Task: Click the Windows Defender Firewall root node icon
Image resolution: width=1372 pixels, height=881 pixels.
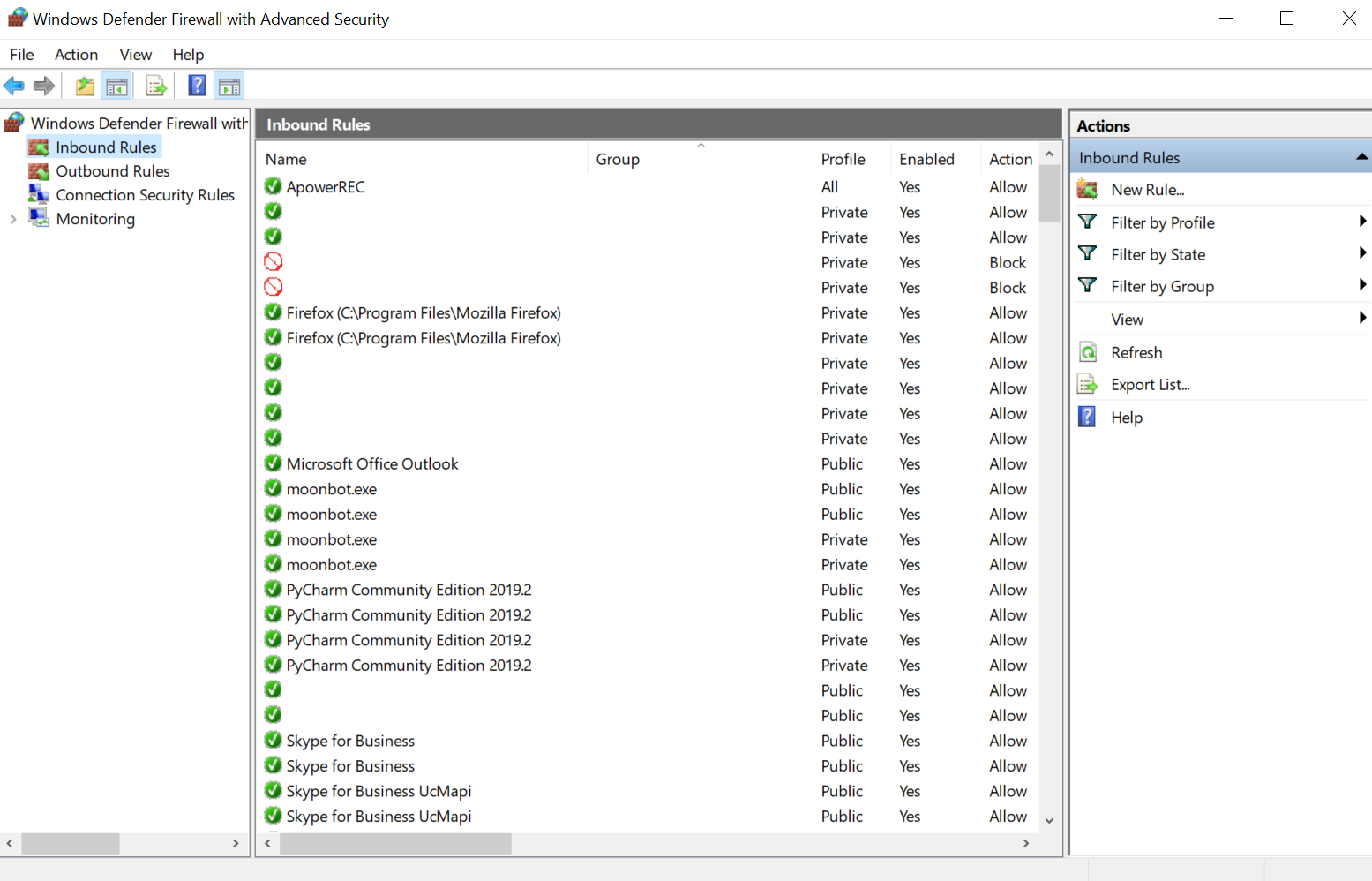Action: 15,122
